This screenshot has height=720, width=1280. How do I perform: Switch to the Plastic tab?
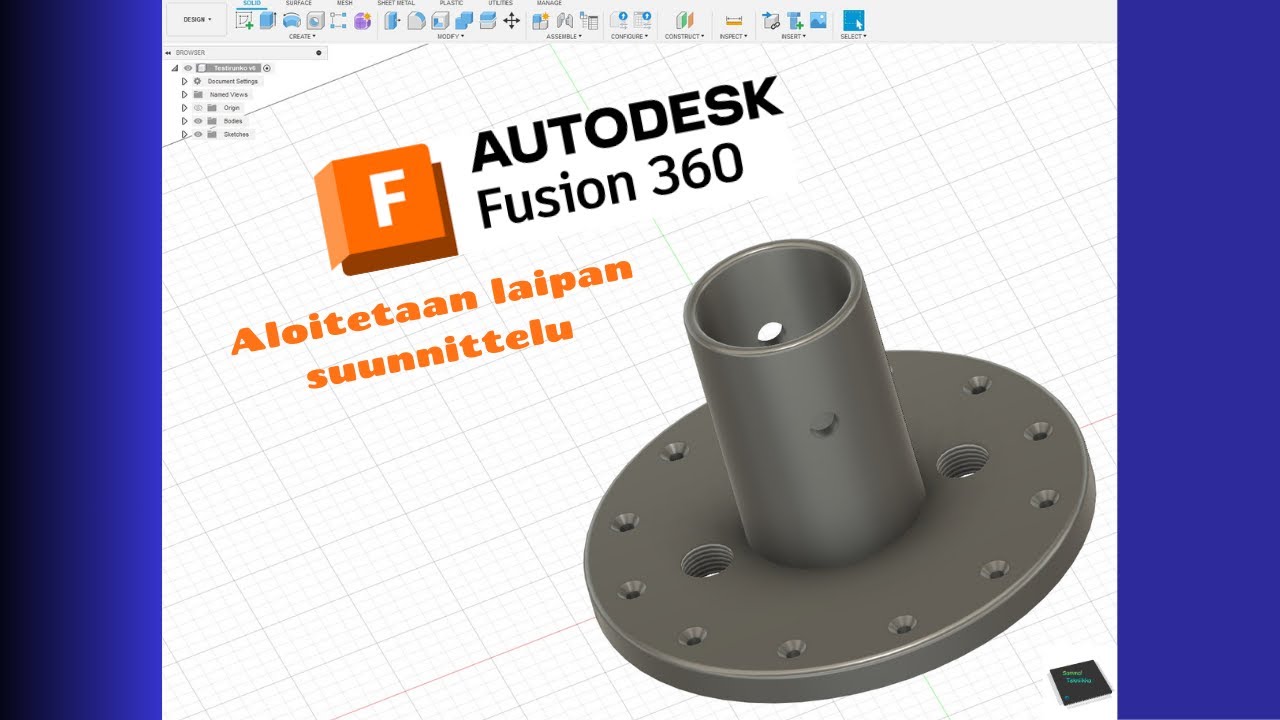451,3
